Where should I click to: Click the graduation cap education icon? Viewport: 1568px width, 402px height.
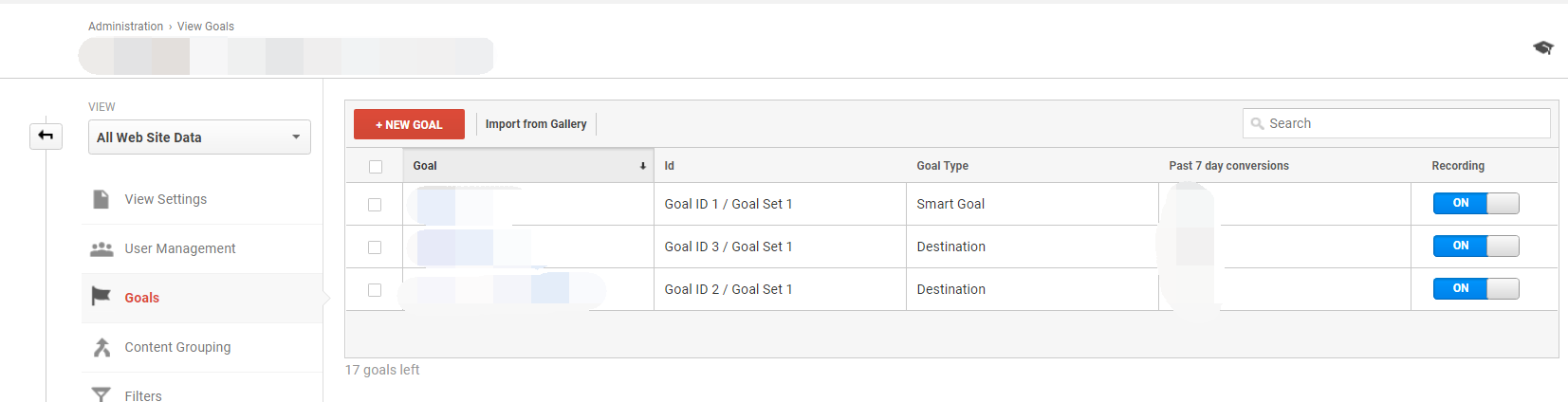pos(1543,47)
